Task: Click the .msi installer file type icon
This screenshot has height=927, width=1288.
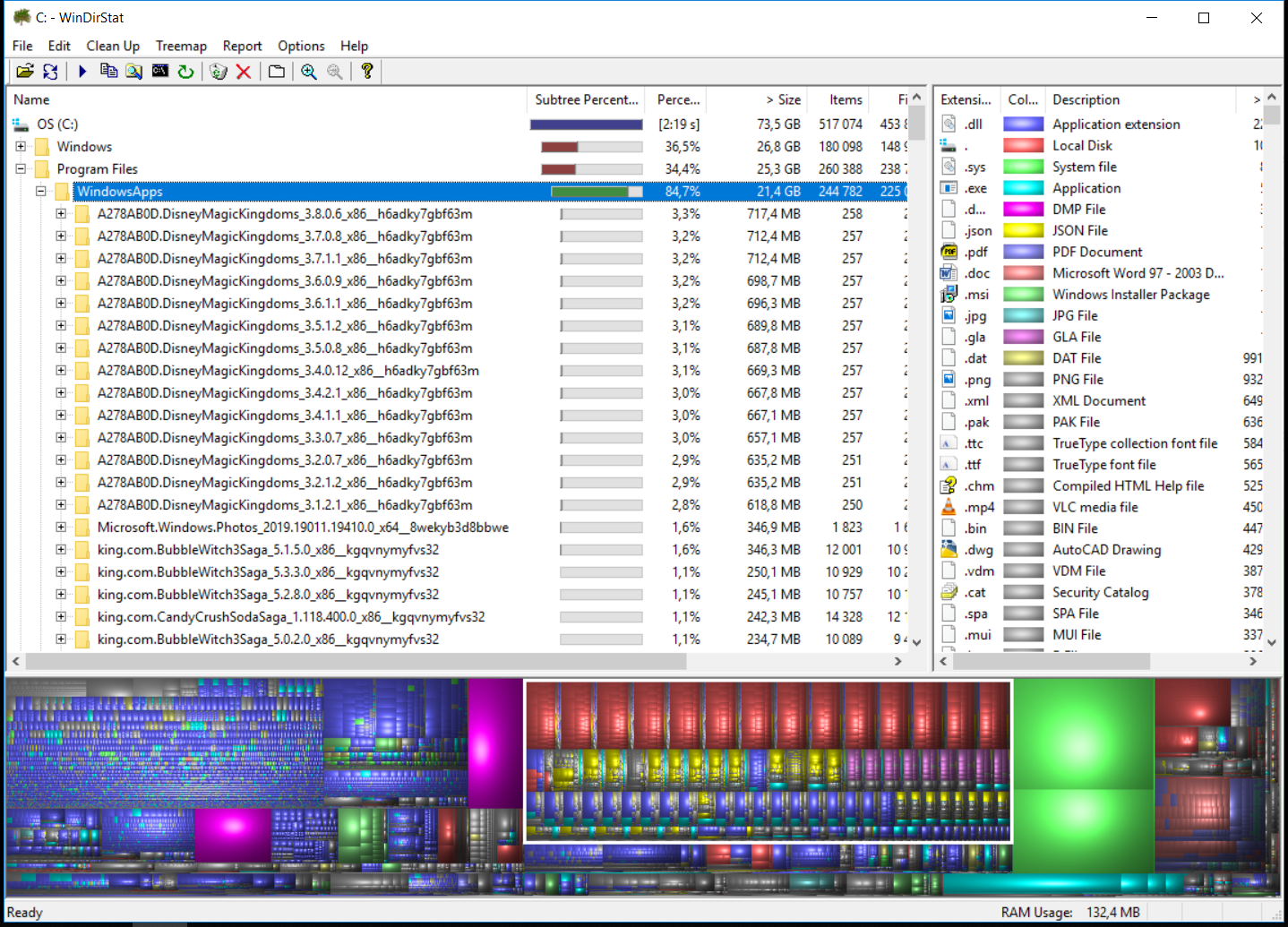Action: [x=949, y=295]
